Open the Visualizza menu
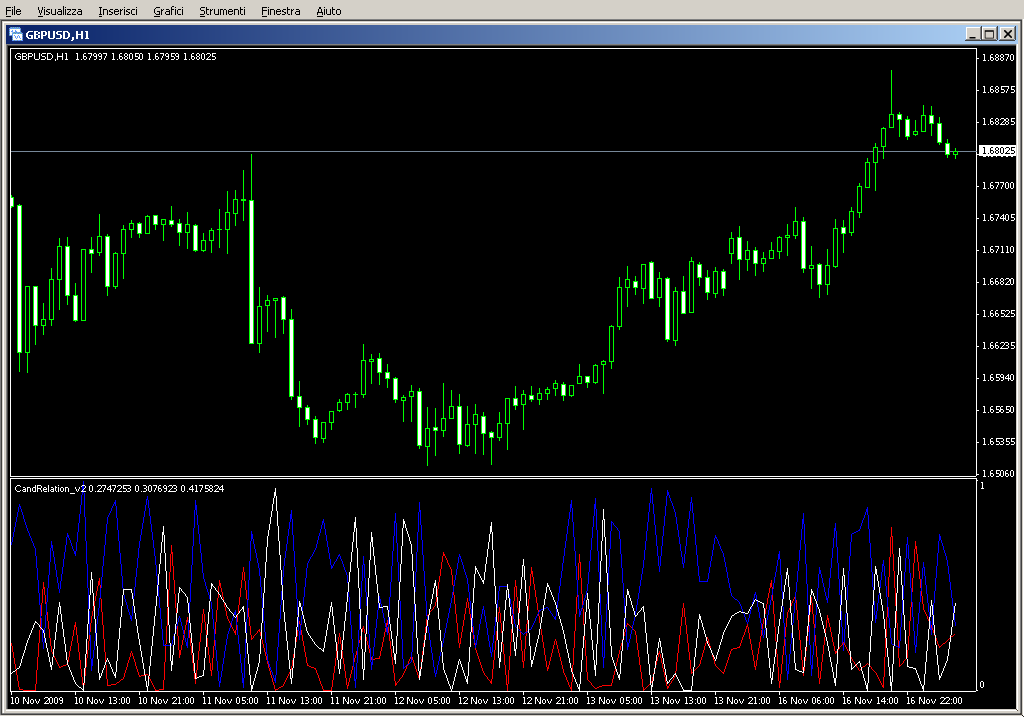Image resolution: width=1024 pixels, height=717 pixels. (59, 11)
